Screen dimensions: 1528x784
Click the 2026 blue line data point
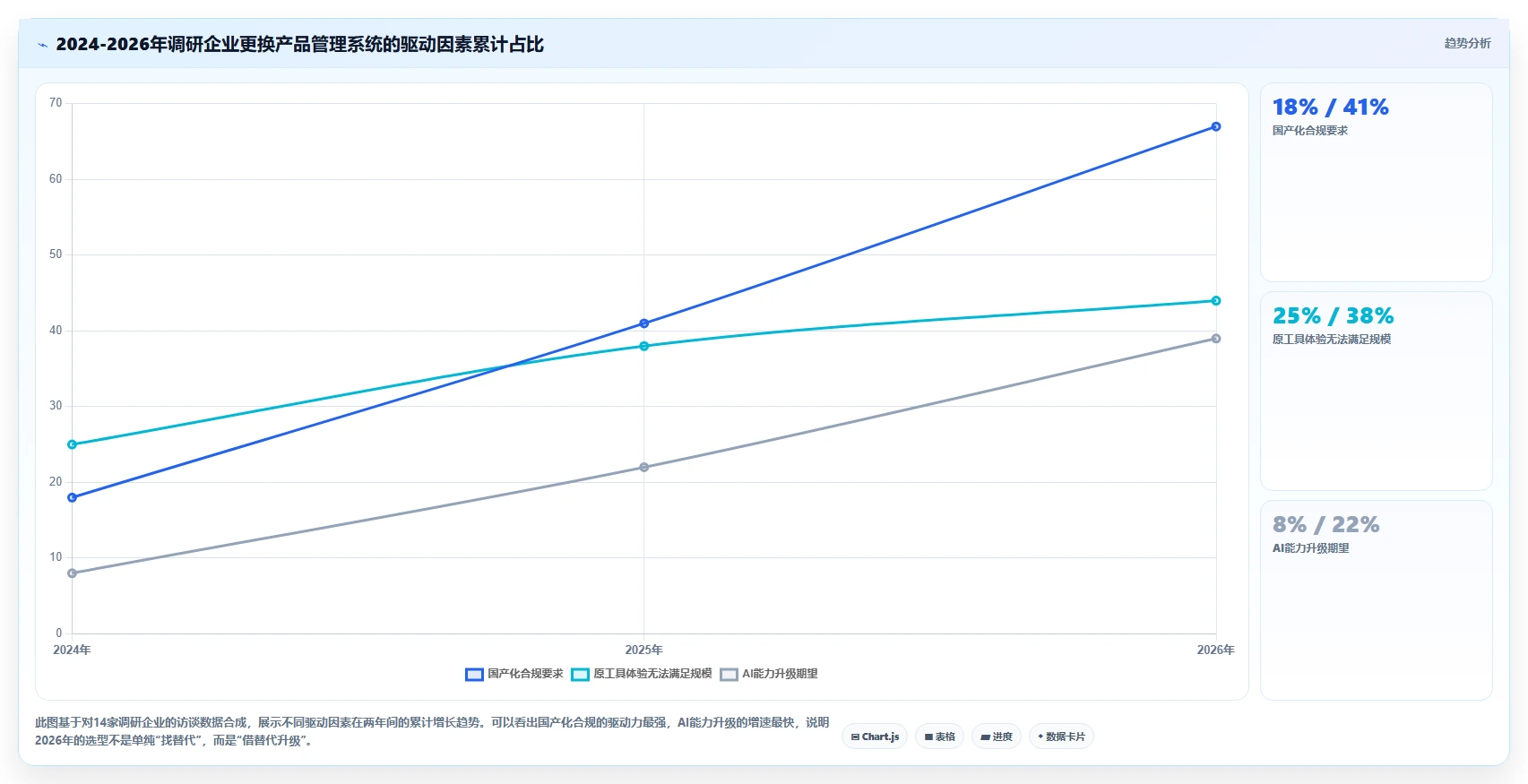click(1216, 126)
